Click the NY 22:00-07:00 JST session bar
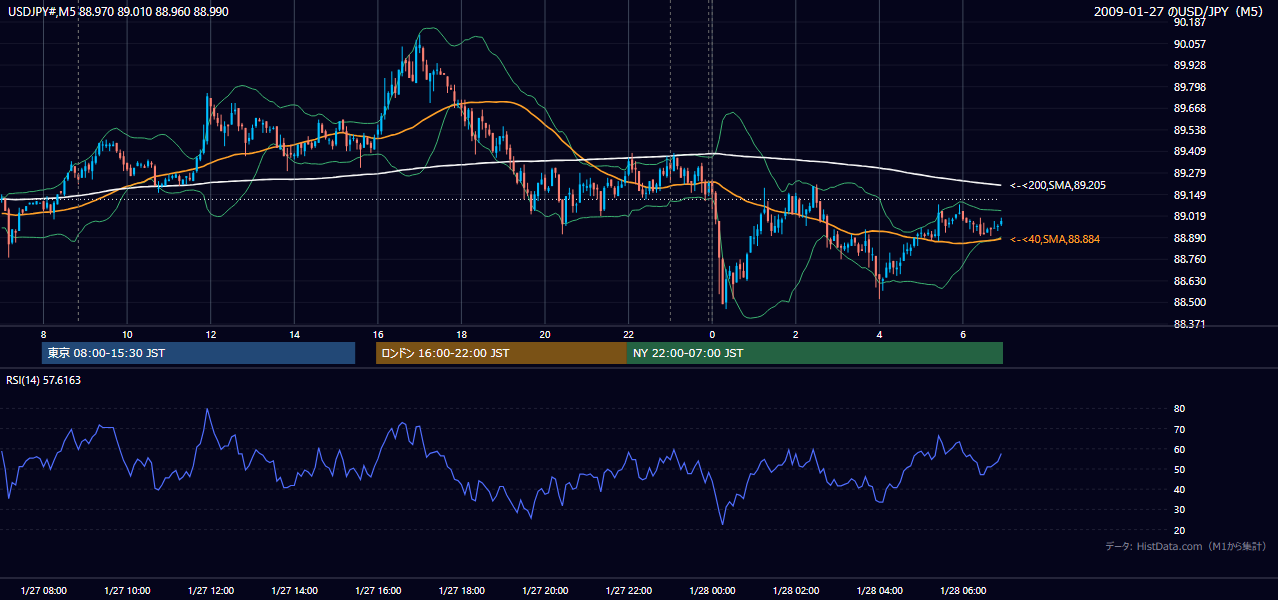This screenshot has height=600, width=1278. [x=815, y=353]
